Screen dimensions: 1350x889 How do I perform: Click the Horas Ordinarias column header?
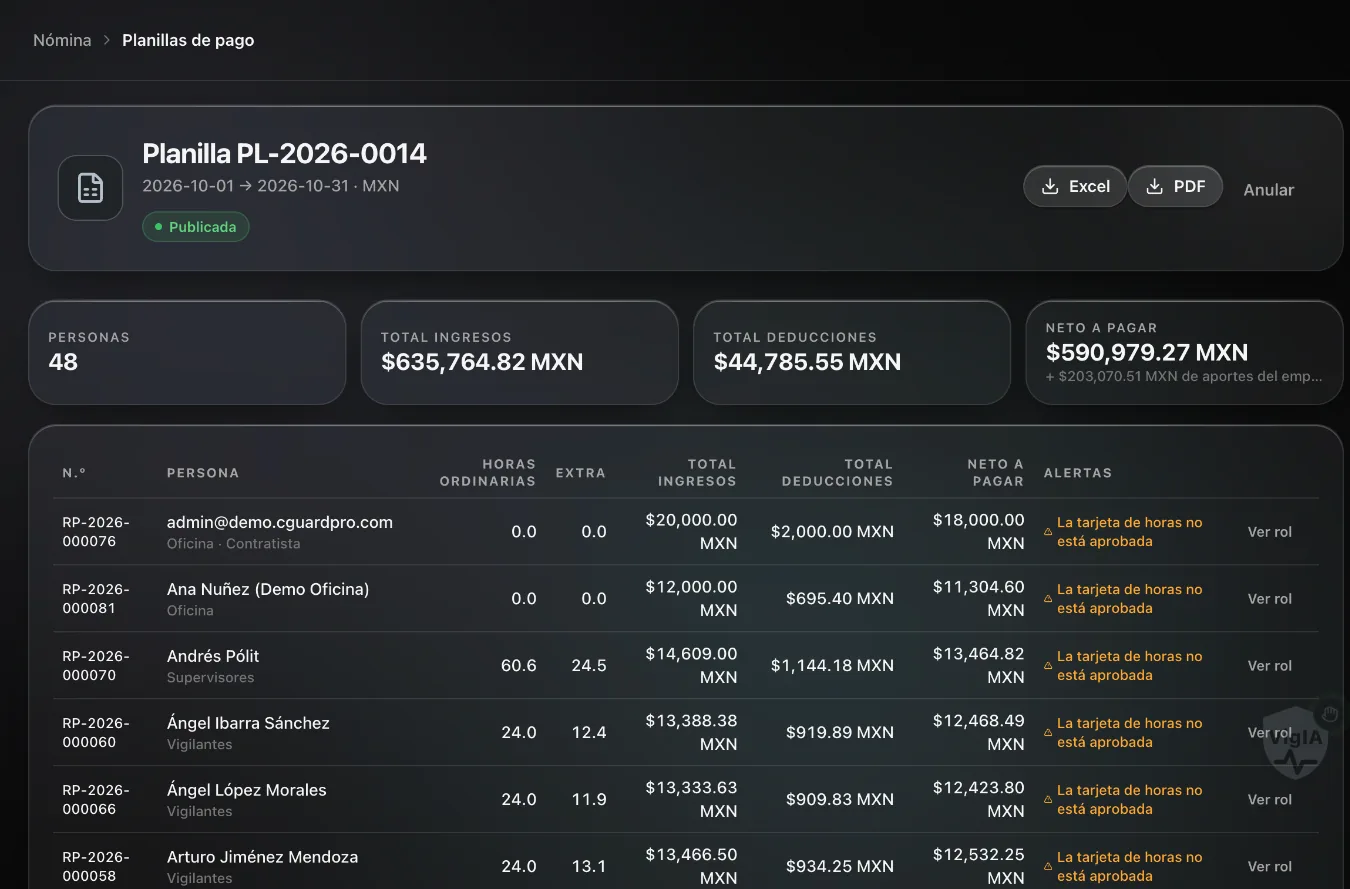(x=488, y=473)
